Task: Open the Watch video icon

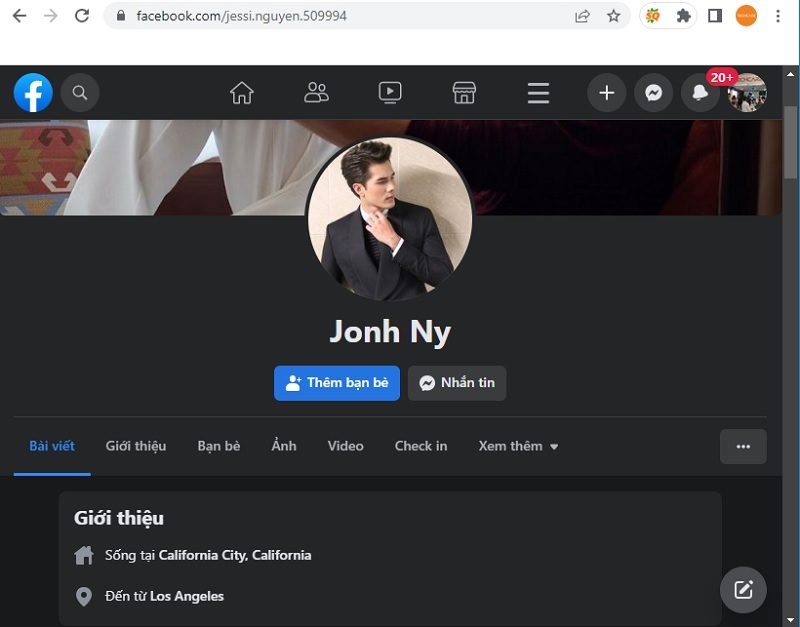Action: (x=390, y=93)
